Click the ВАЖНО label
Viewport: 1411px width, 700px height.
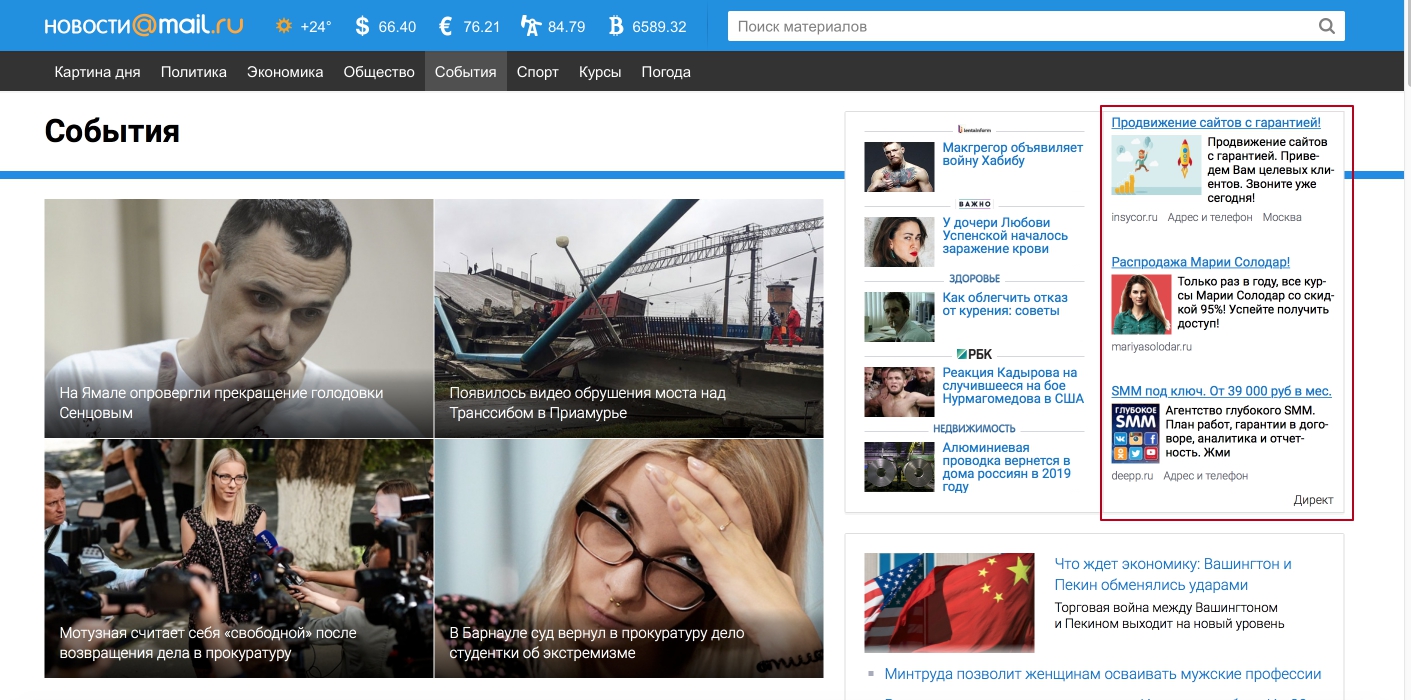[x=974, y=204]
